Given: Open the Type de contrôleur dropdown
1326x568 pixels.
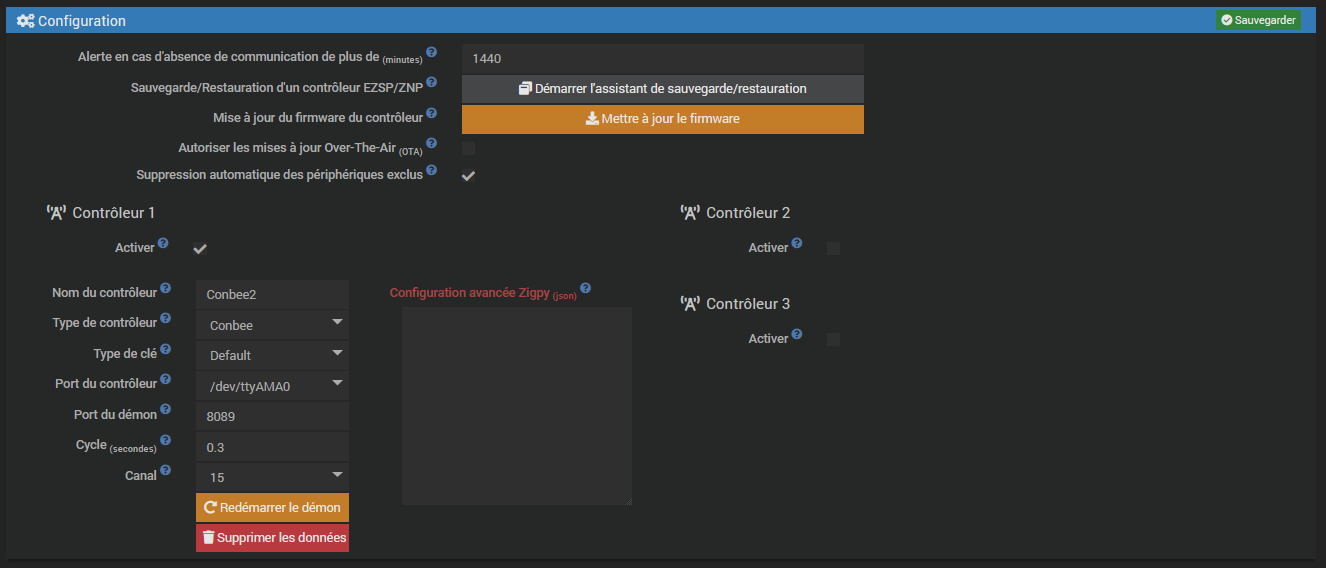Looking at the screenshot, I should [273, 325].
